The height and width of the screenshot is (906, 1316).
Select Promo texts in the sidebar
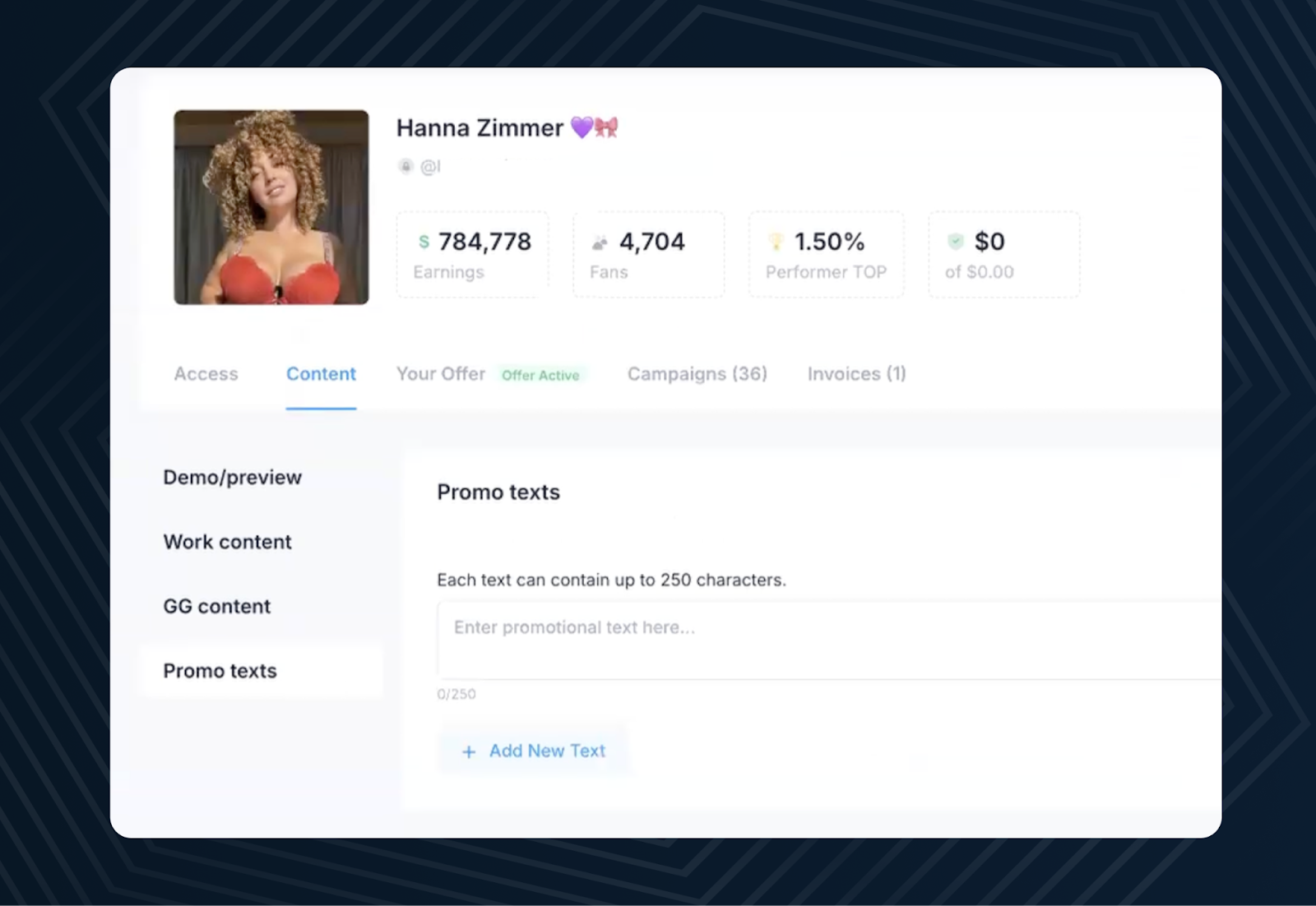click(220, 671)
